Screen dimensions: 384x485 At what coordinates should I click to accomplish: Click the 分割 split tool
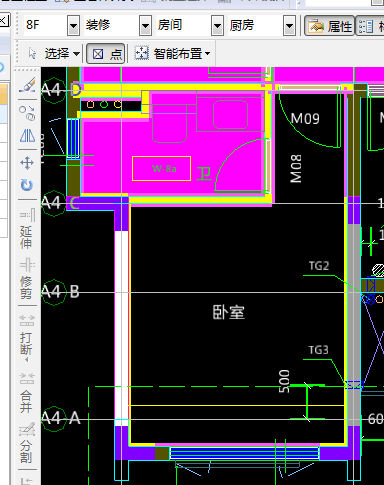point(27,443)
